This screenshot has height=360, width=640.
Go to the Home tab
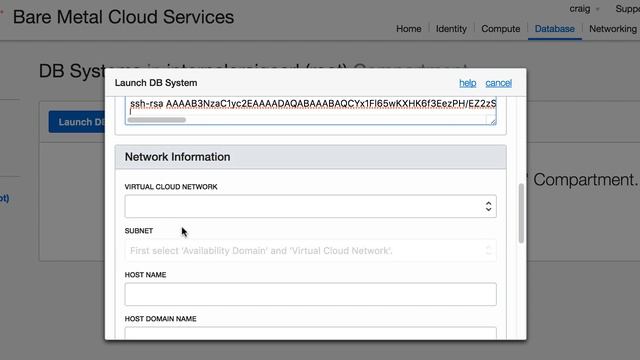point(409,29)
